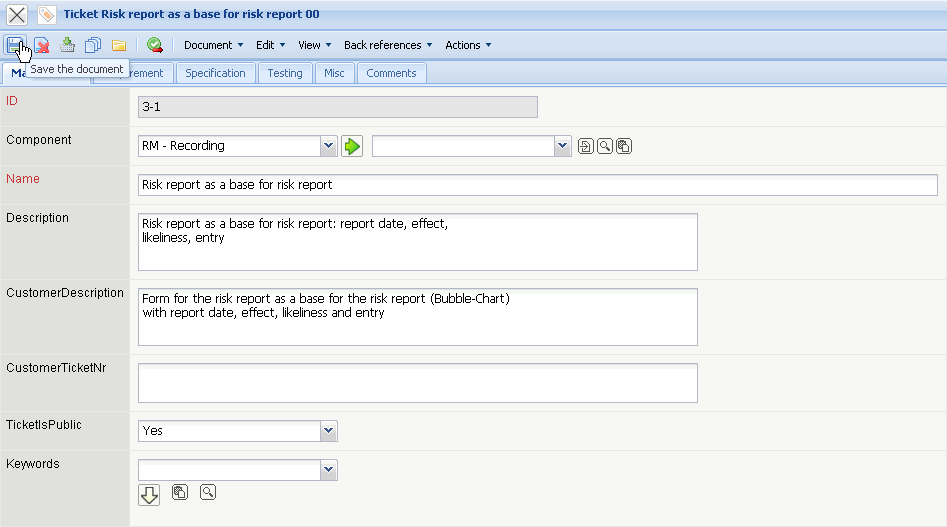Image resolution: width=947 pixels, height=527 pixels.
Task: Switch to the Comments tab
Action: (x=391, y=73)
